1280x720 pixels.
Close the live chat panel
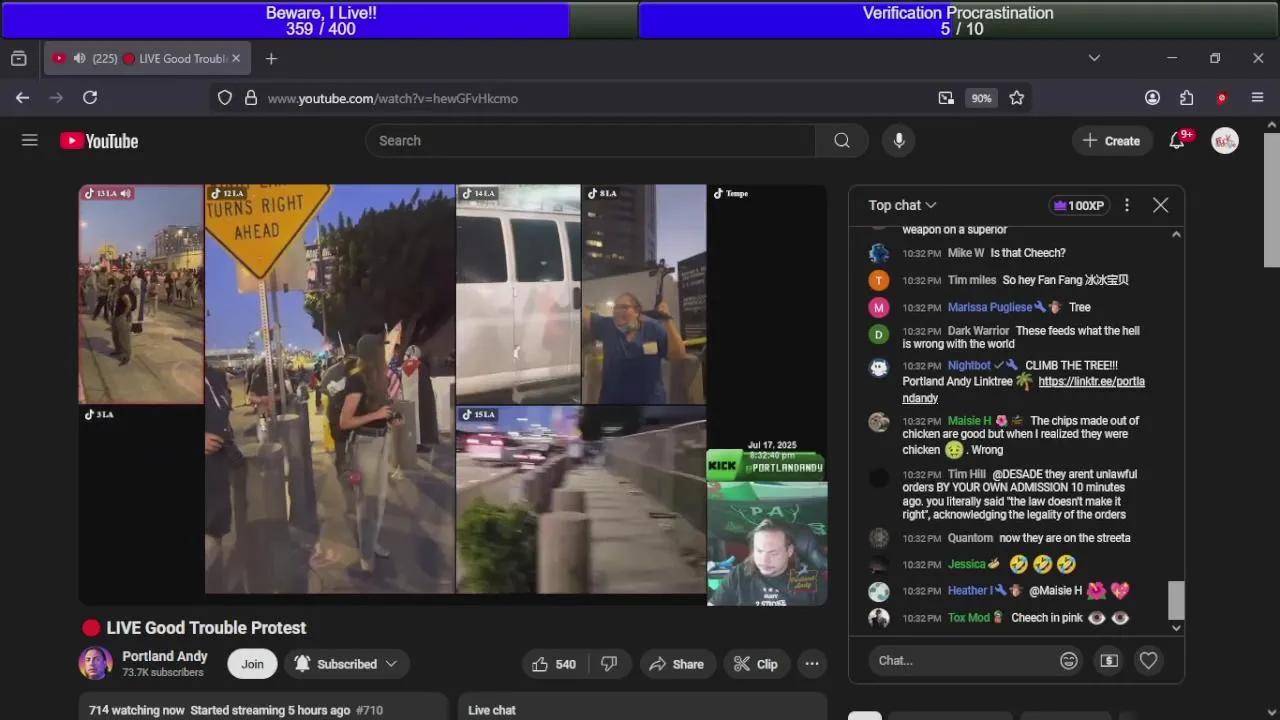tap(1160, 205)
